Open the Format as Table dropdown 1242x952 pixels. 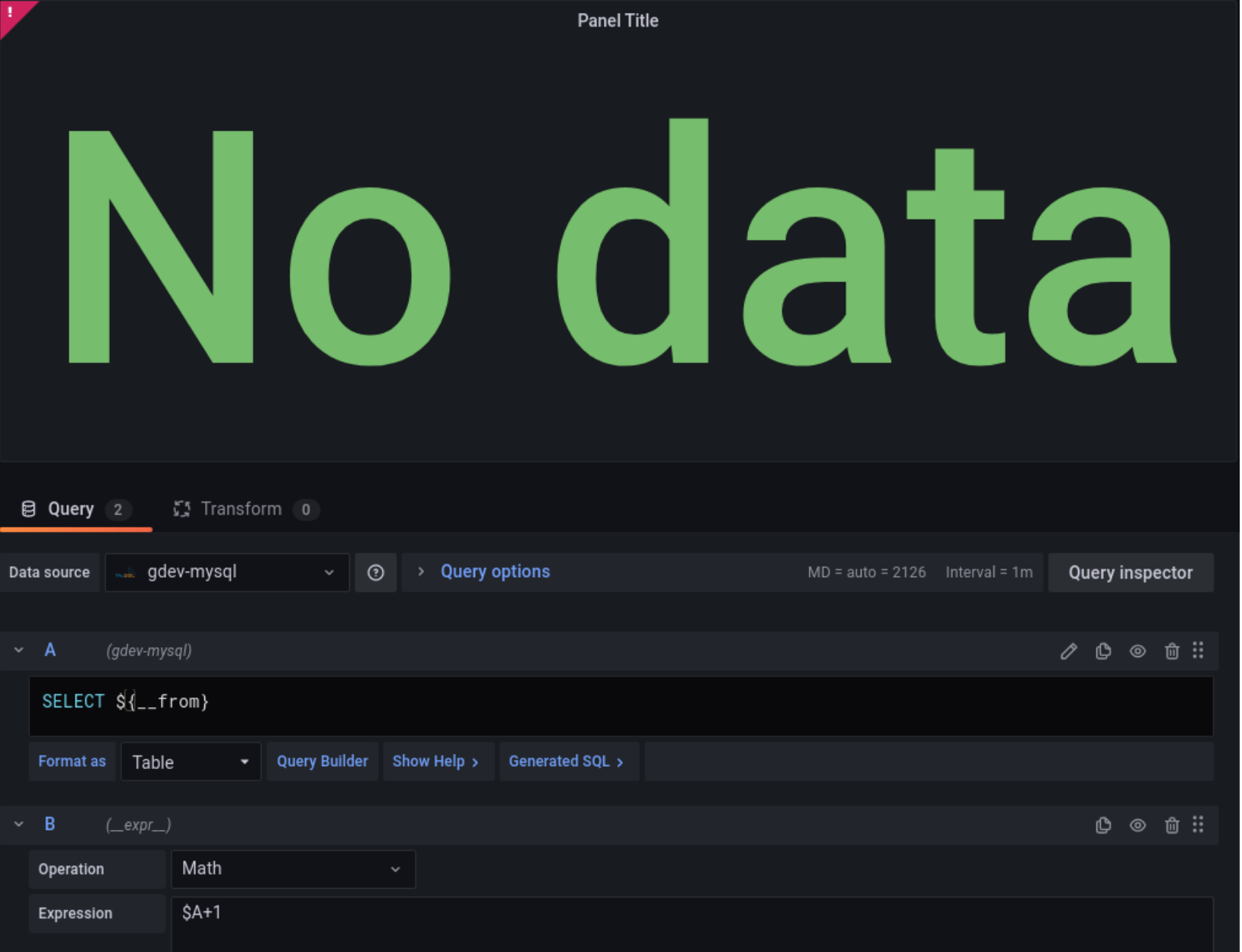(x=191, y=761)
